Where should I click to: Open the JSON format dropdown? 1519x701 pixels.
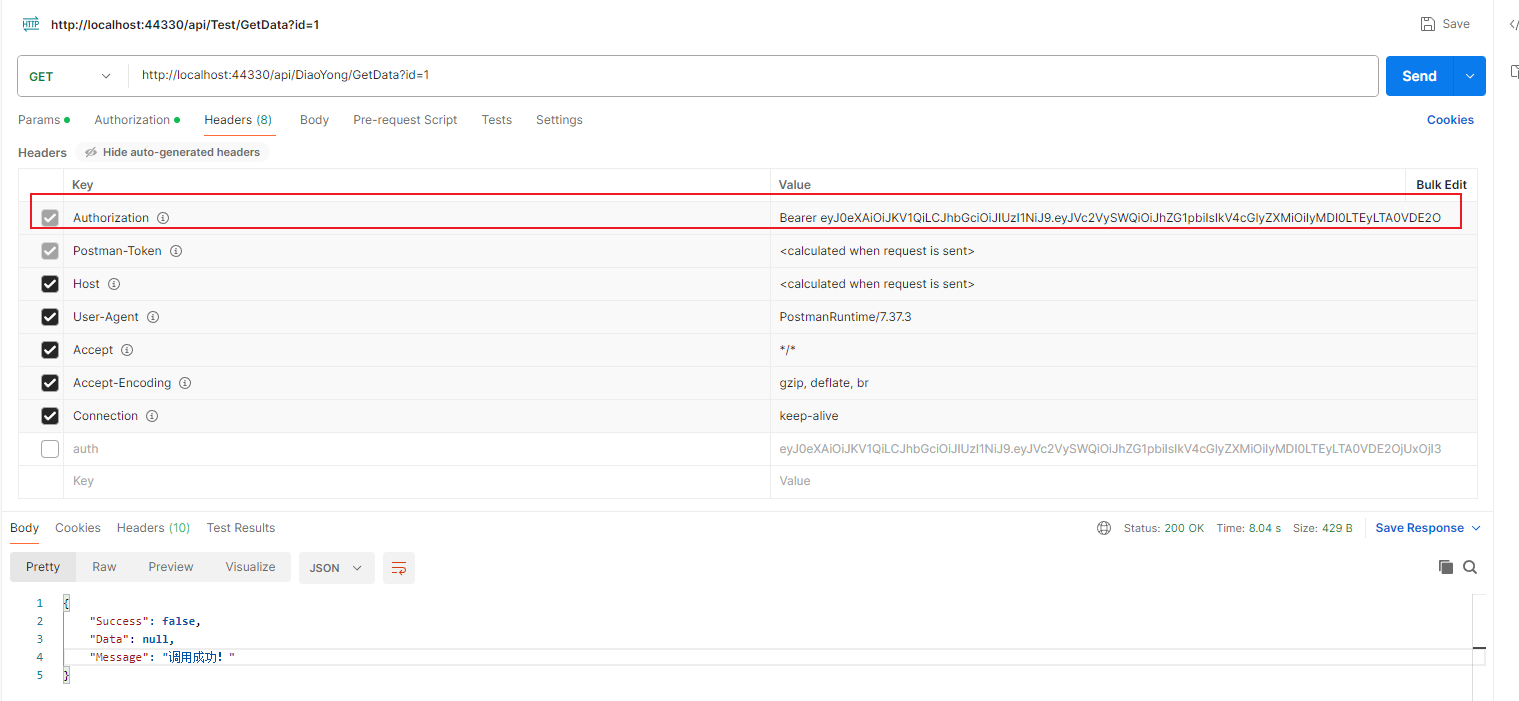tap(336, 566)
